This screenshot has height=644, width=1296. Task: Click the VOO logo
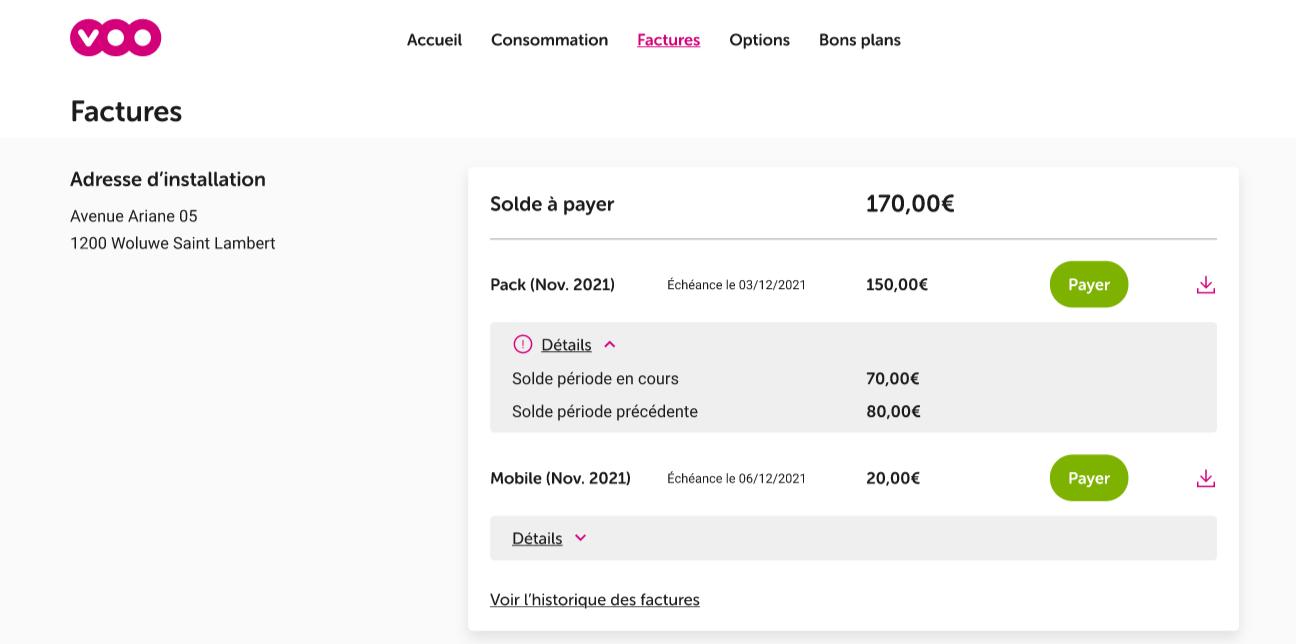(x=115, y=36)
